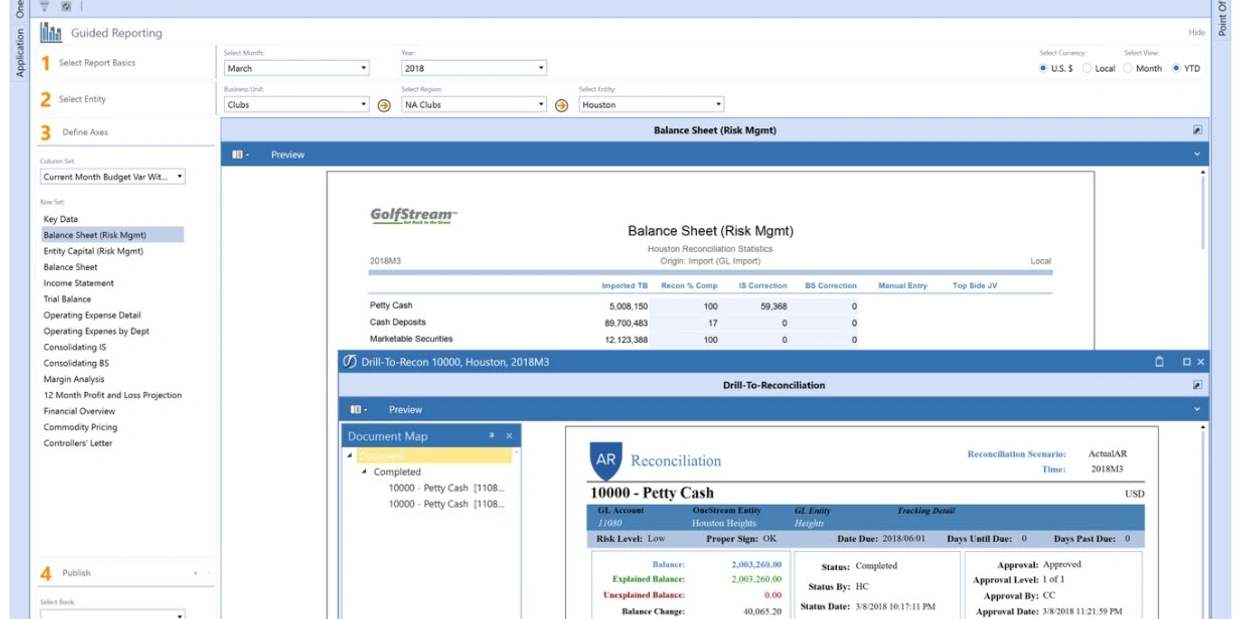1240x619 pixels.
Task: Click Preview in Drill-To-Reconciliation toolbar
Action: pyautogui.click(x=405, y=410)
